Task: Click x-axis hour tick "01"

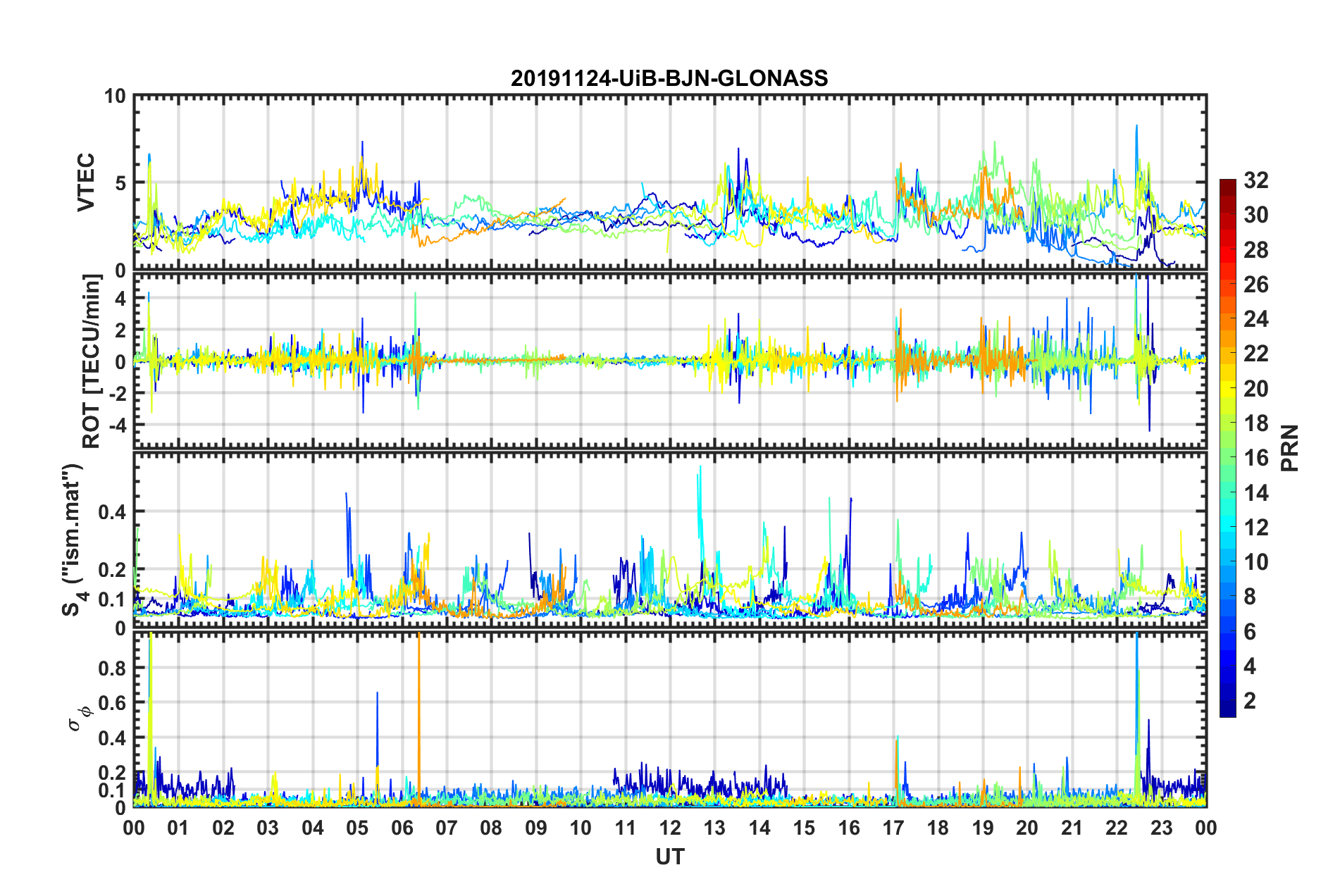Action: (178, 828)
